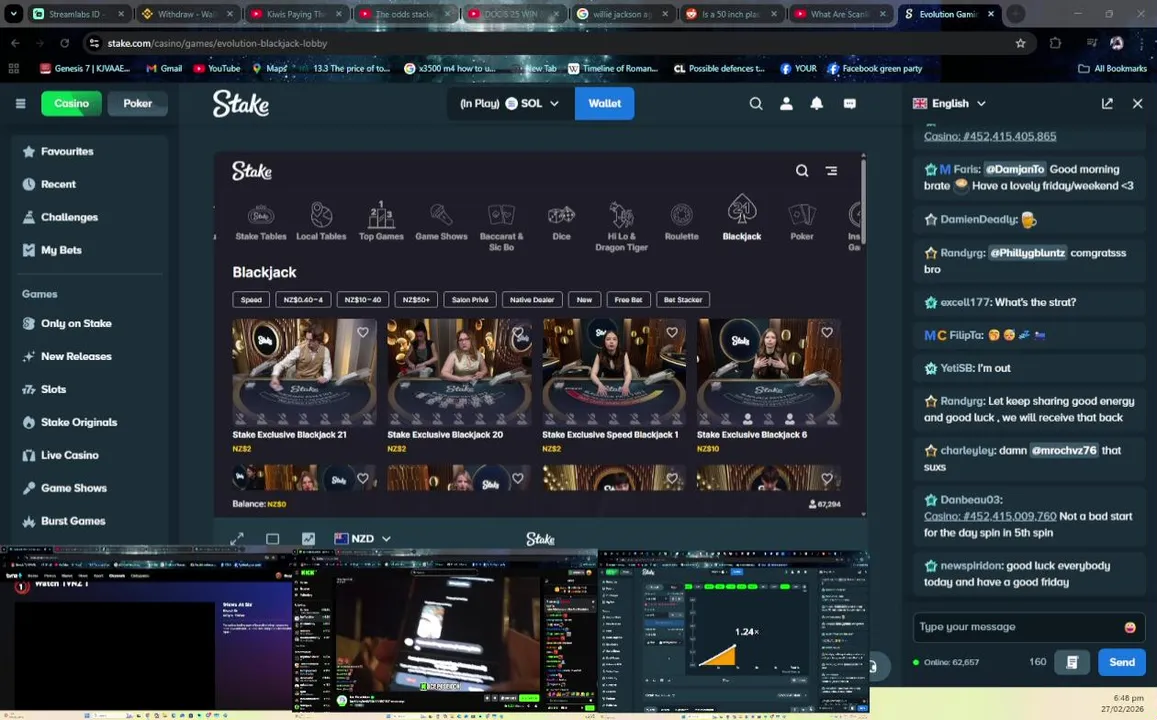Focus the Type your message field

click(x=1018, y=627)
